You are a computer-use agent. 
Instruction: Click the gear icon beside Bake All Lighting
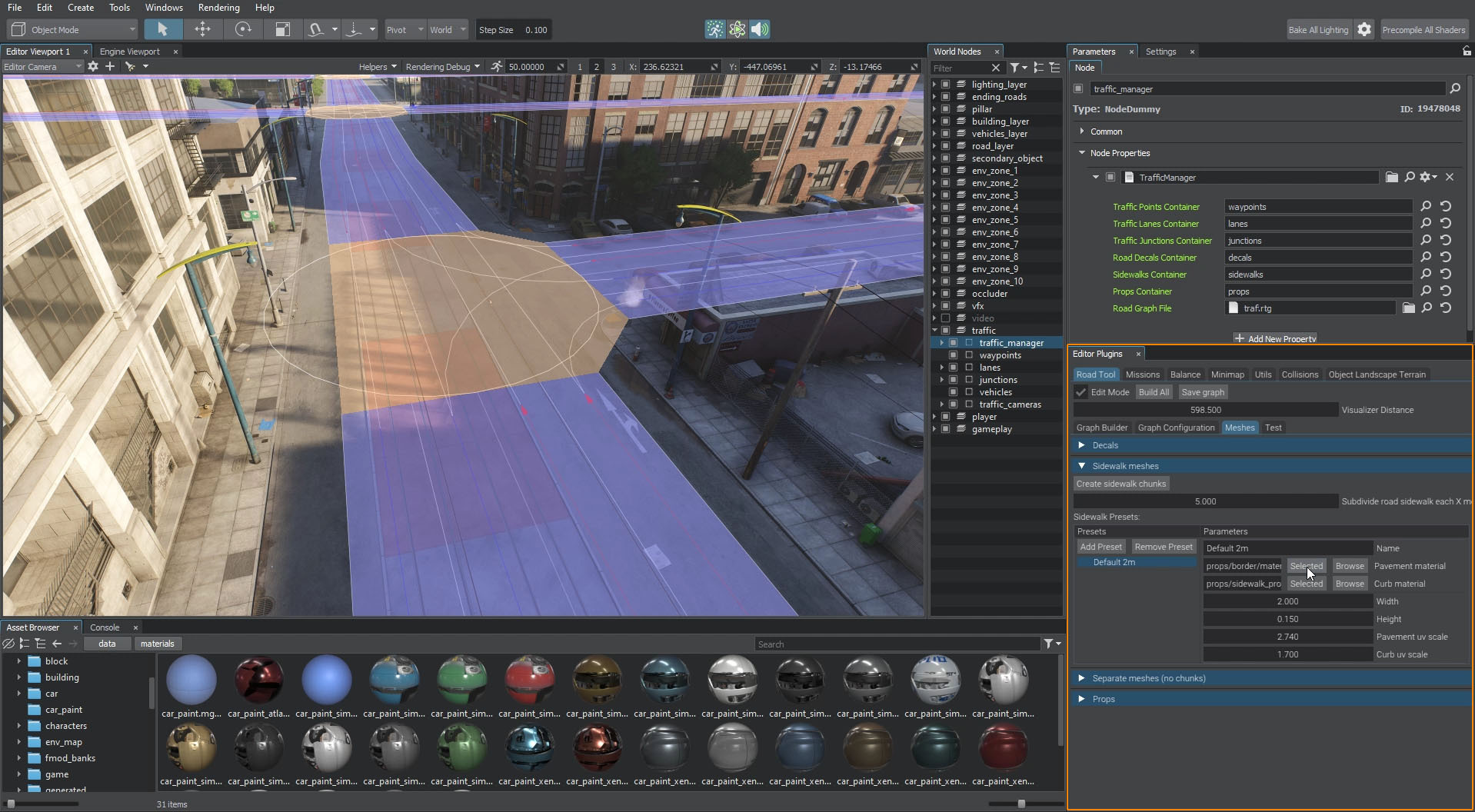[x=1363, y=29]
